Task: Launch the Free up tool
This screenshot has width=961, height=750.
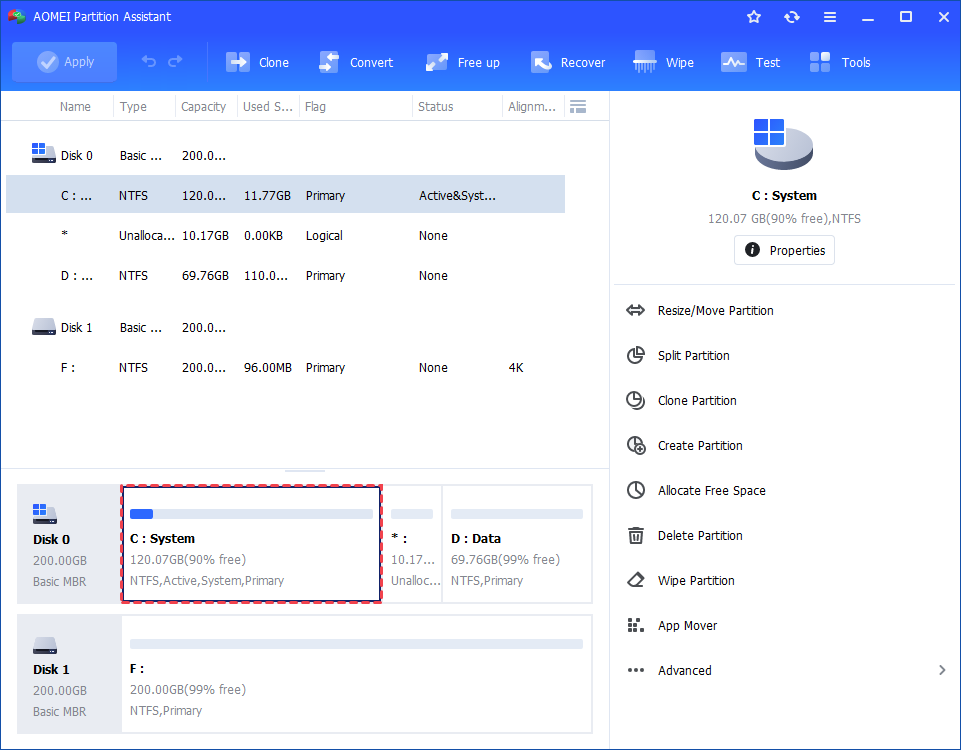Action: click(x=462, y=62)
